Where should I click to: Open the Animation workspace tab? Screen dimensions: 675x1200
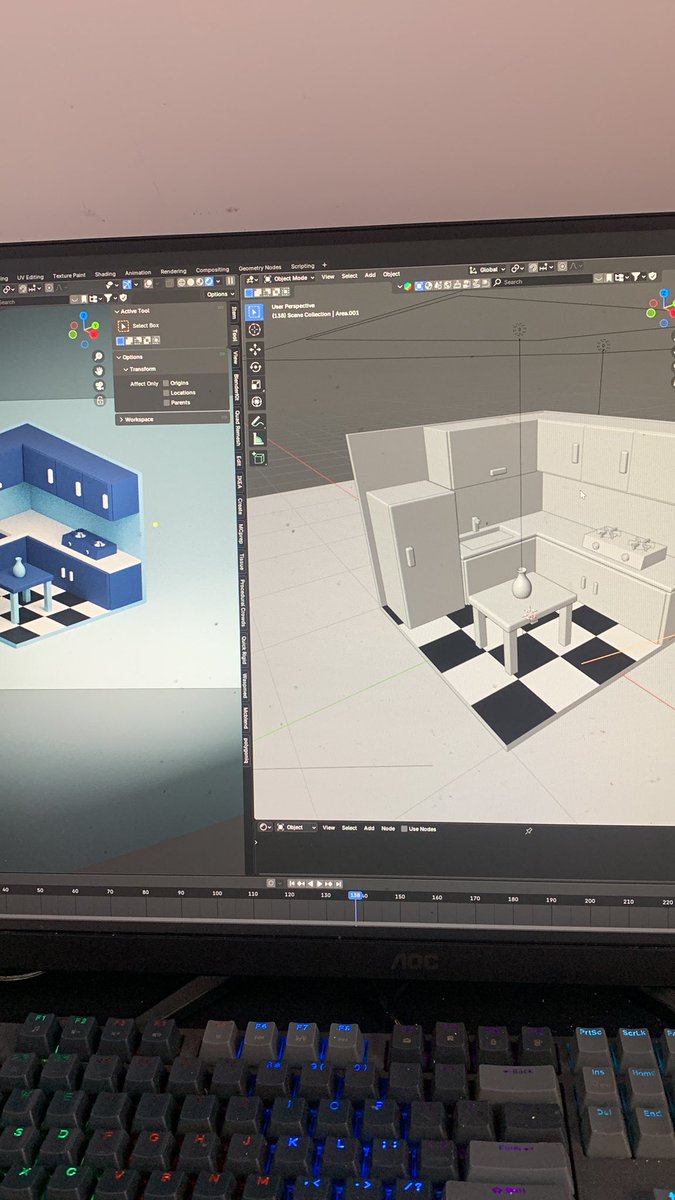coord(138,272)
